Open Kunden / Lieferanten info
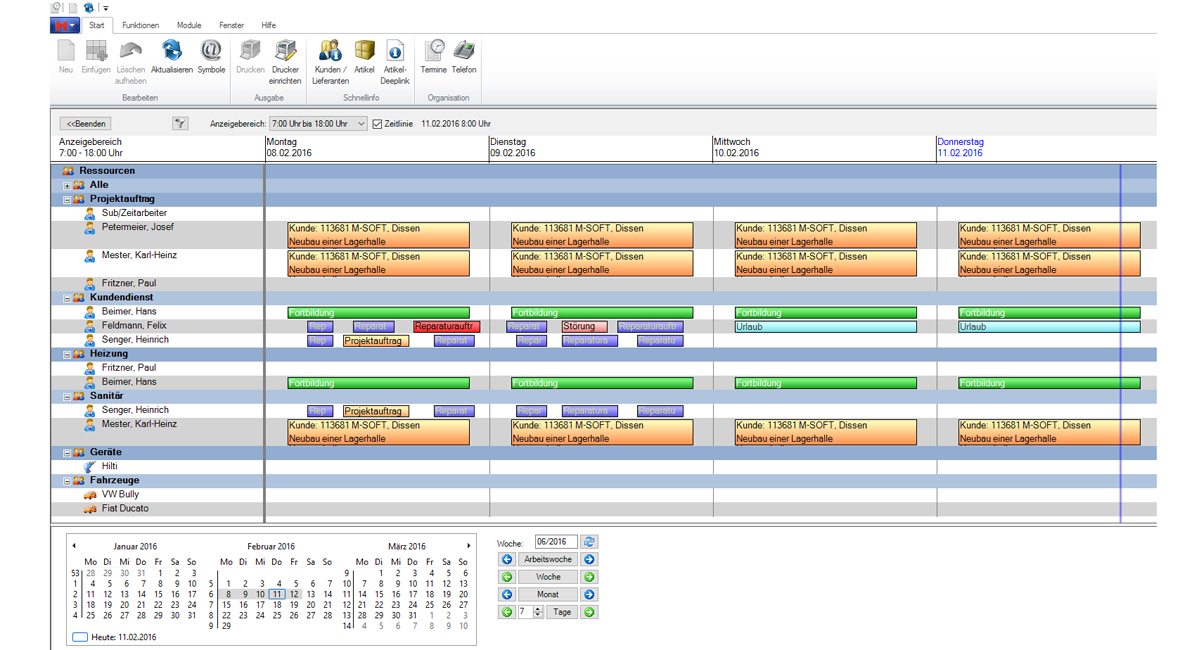The image size is (1180, 650). click(330, 52)
